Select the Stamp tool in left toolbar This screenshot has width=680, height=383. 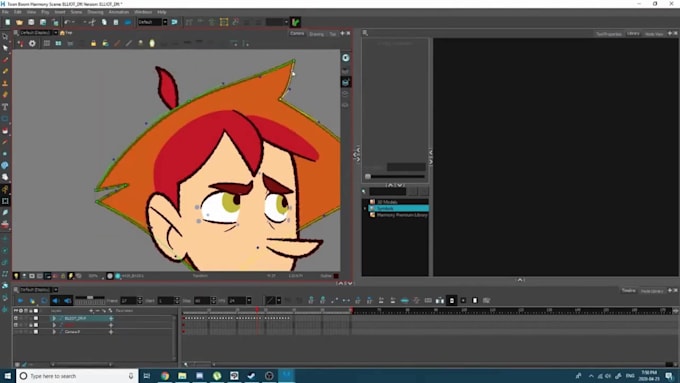point(5,83)
